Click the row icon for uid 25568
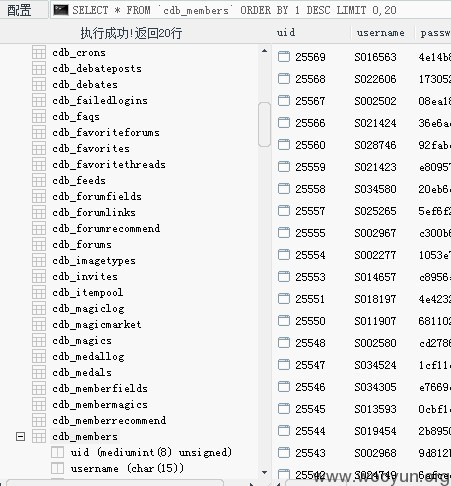Screen dimensions: 451x486 click(284, 79)
